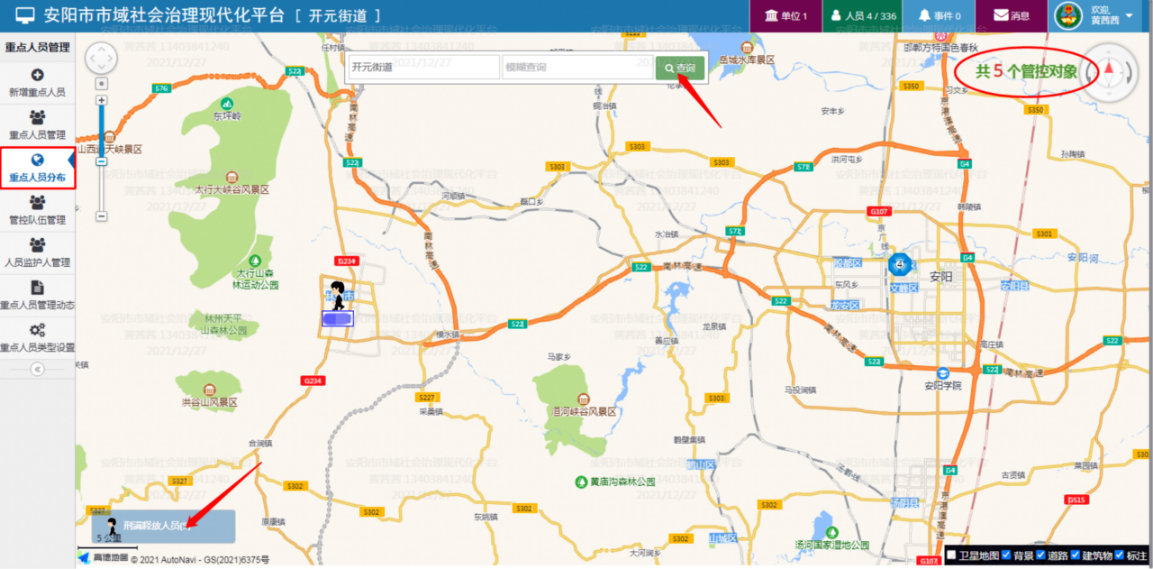
Task: Uncheck the 背景 layer checkbox
Action: [1006, 555]
